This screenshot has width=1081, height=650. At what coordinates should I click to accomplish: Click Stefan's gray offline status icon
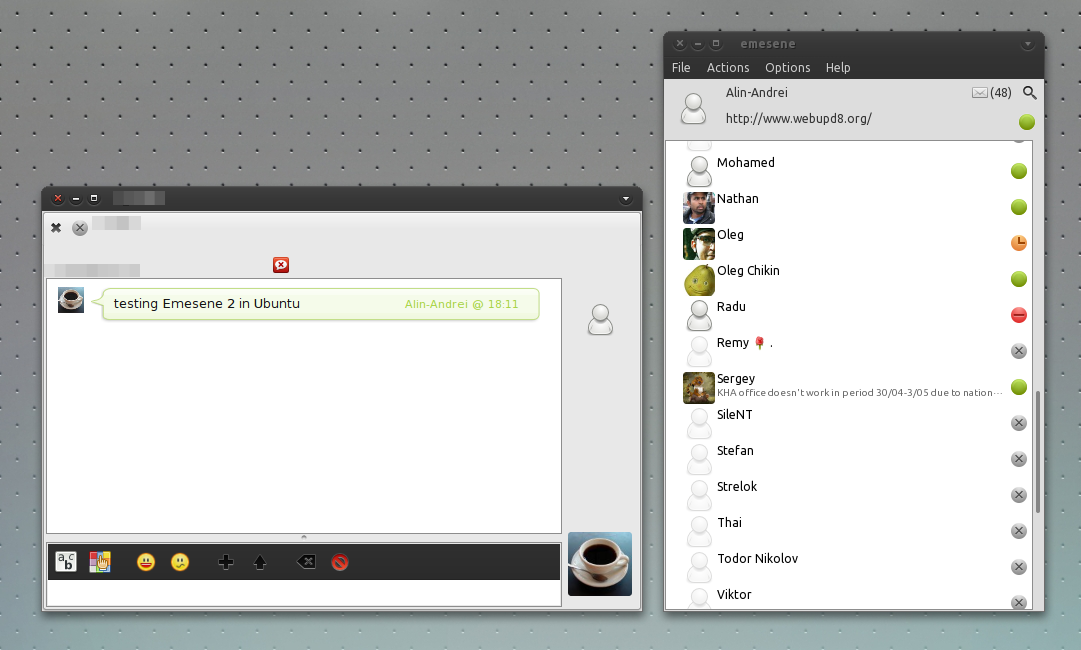tap(1019, 459)
